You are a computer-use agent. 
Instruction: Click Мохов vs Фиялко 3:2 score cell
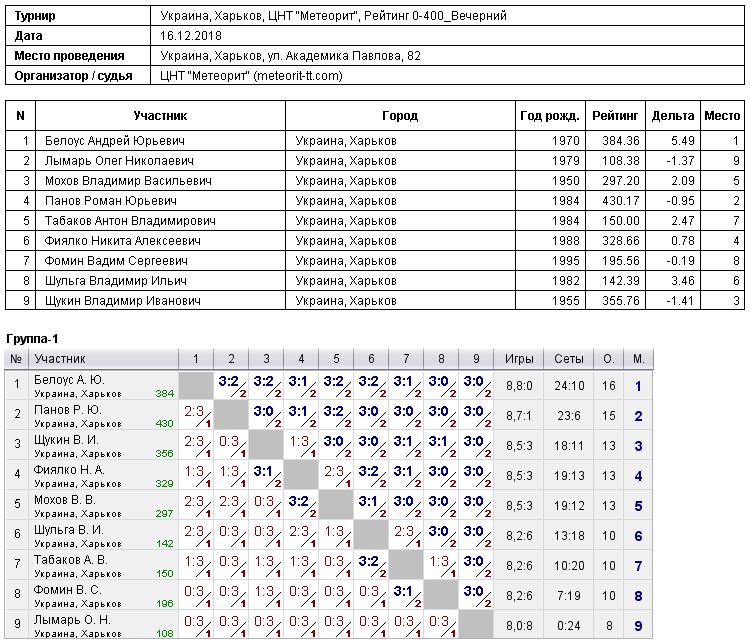(x=301, y=506)
